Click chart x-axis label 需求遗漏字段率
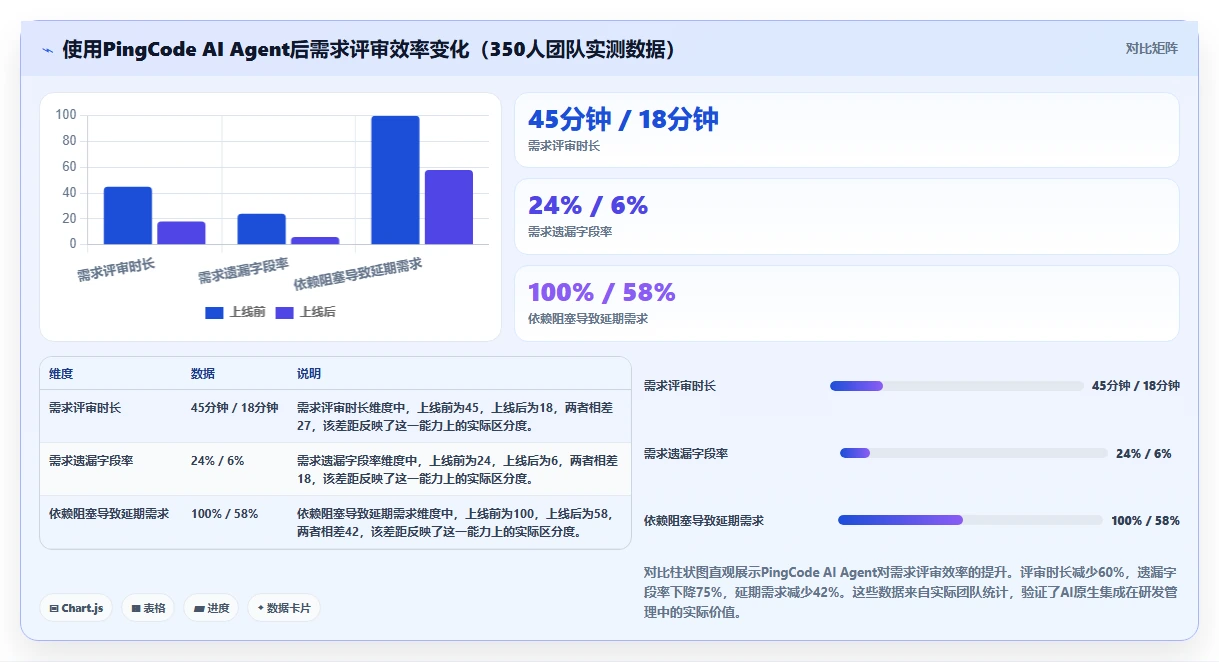Screen dimensions: 1219x662 [x=243, y=271]
